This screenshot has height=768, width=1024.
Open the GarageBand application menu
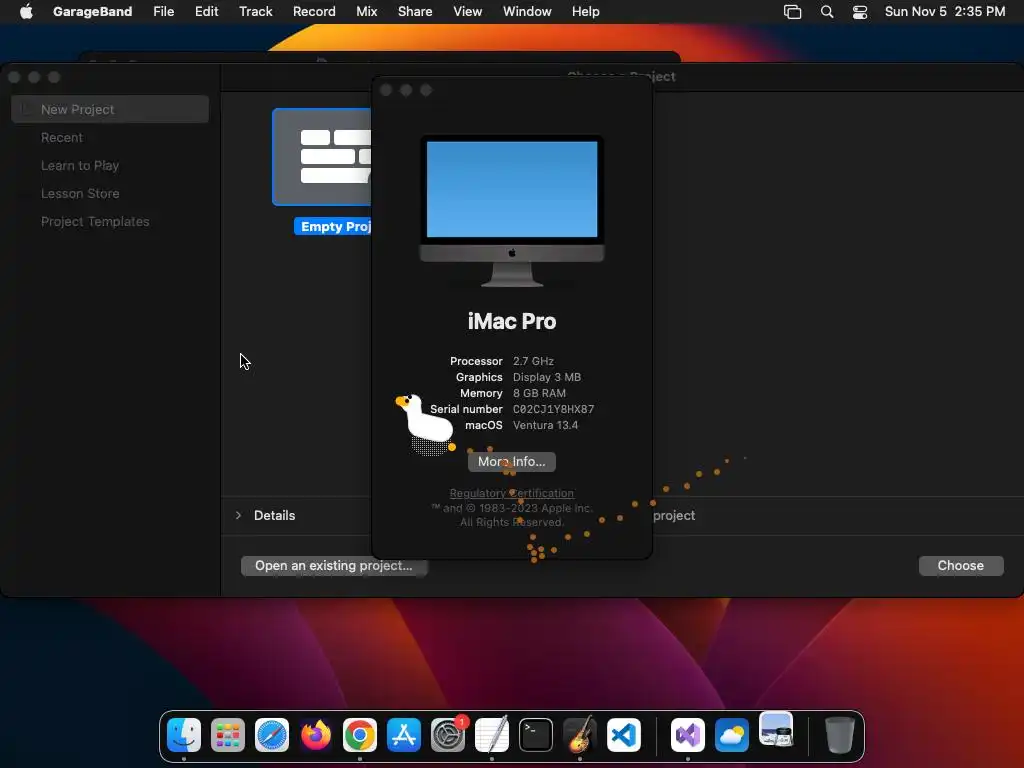point(92,11)
